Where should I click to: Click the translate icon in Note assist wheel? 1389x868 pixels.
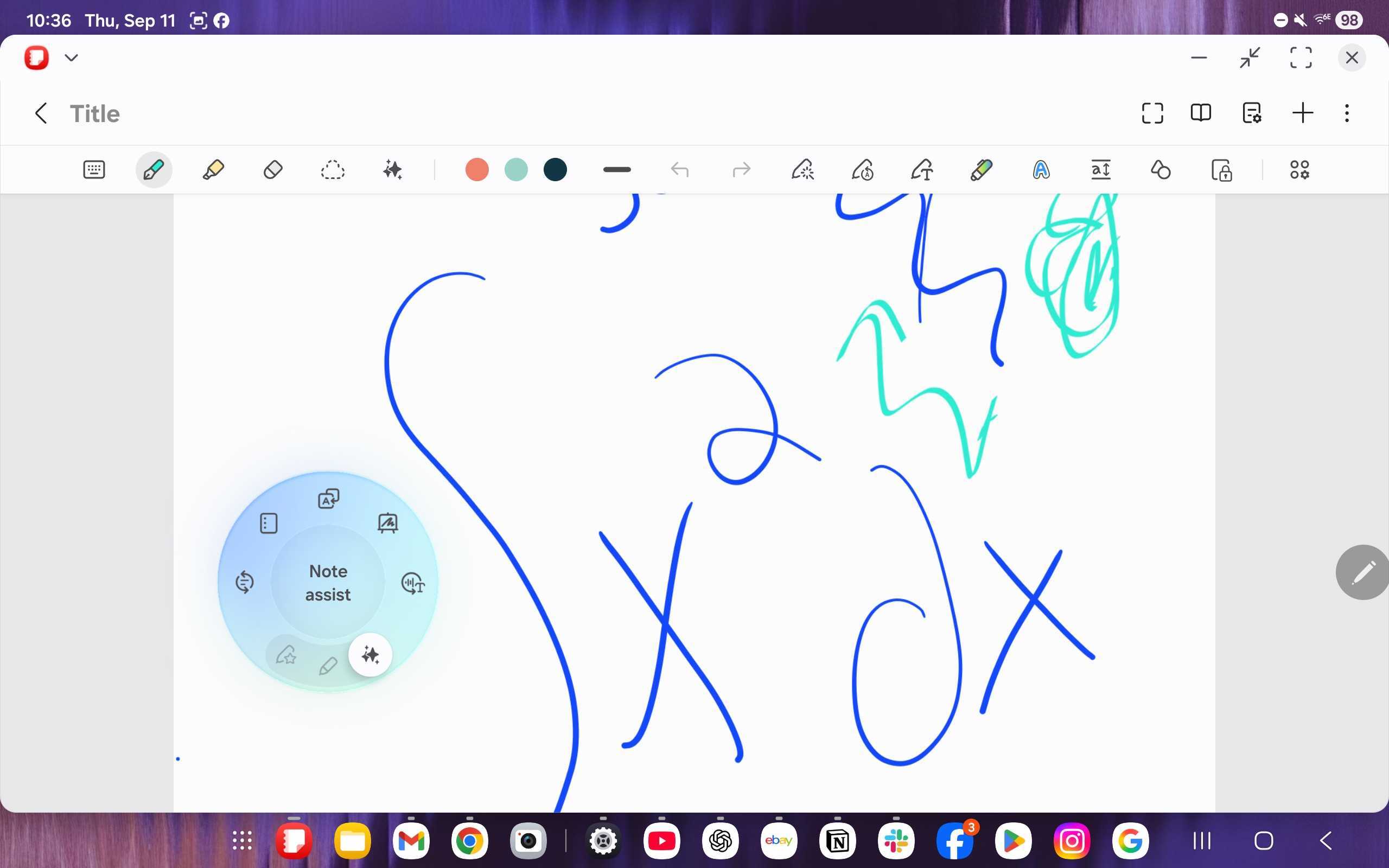(x=328, y=499)
